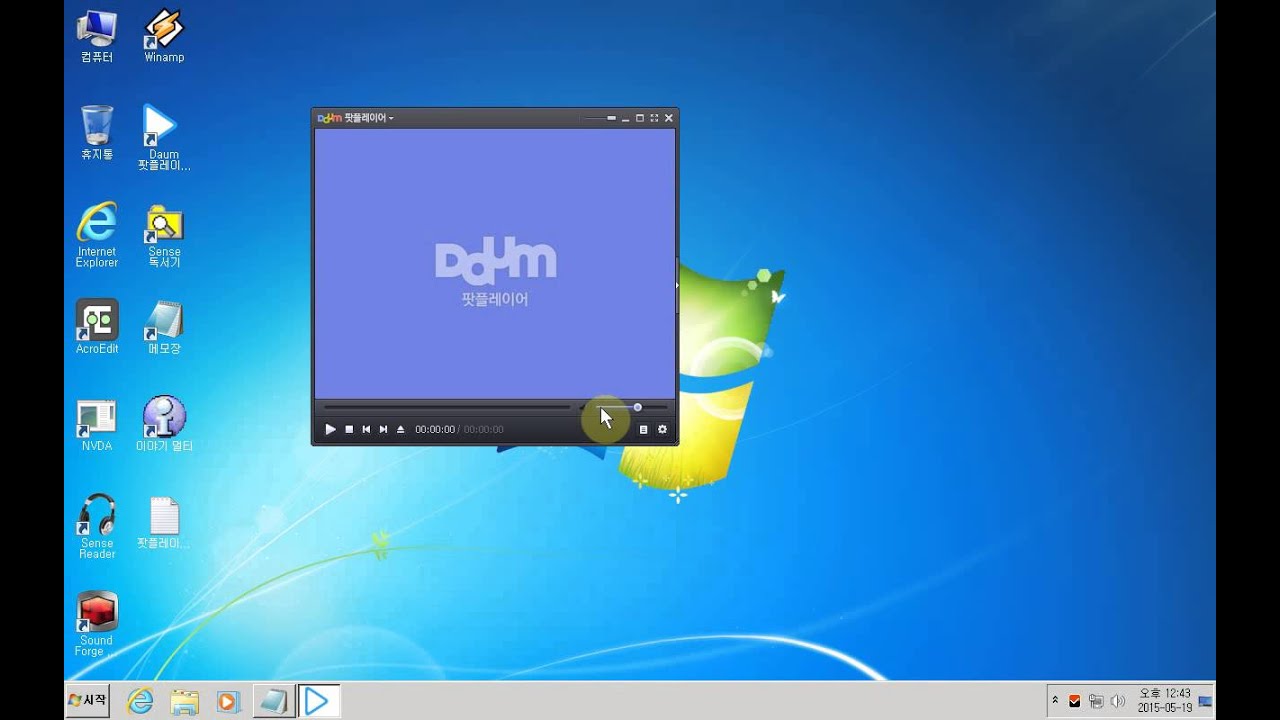Select the Daum 팟플레이어 desktop shortcut
This screenshot has height=720, width=1280.
[x=164, y=138]
